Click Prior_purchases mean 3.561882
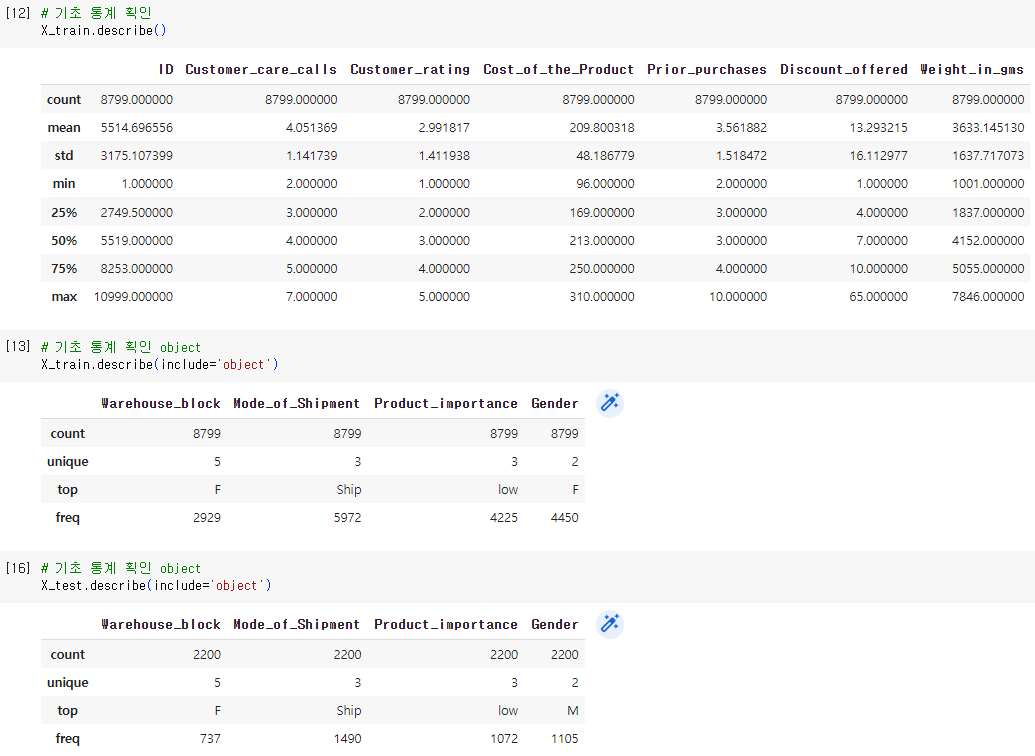 point(741,127)
